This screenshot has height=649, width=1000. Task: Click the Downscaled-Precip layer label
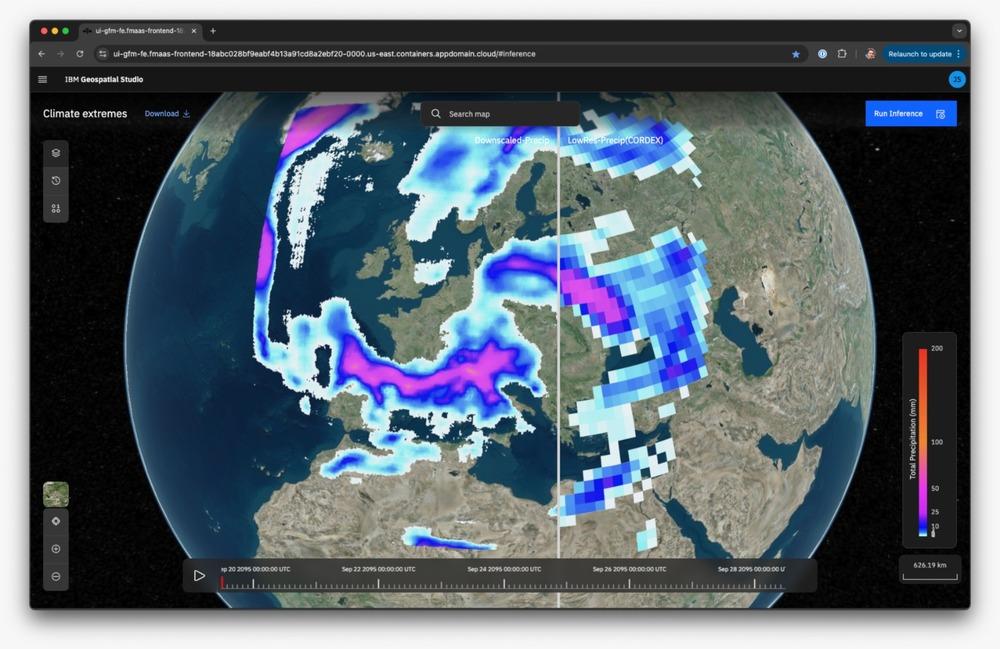(511, 140)
